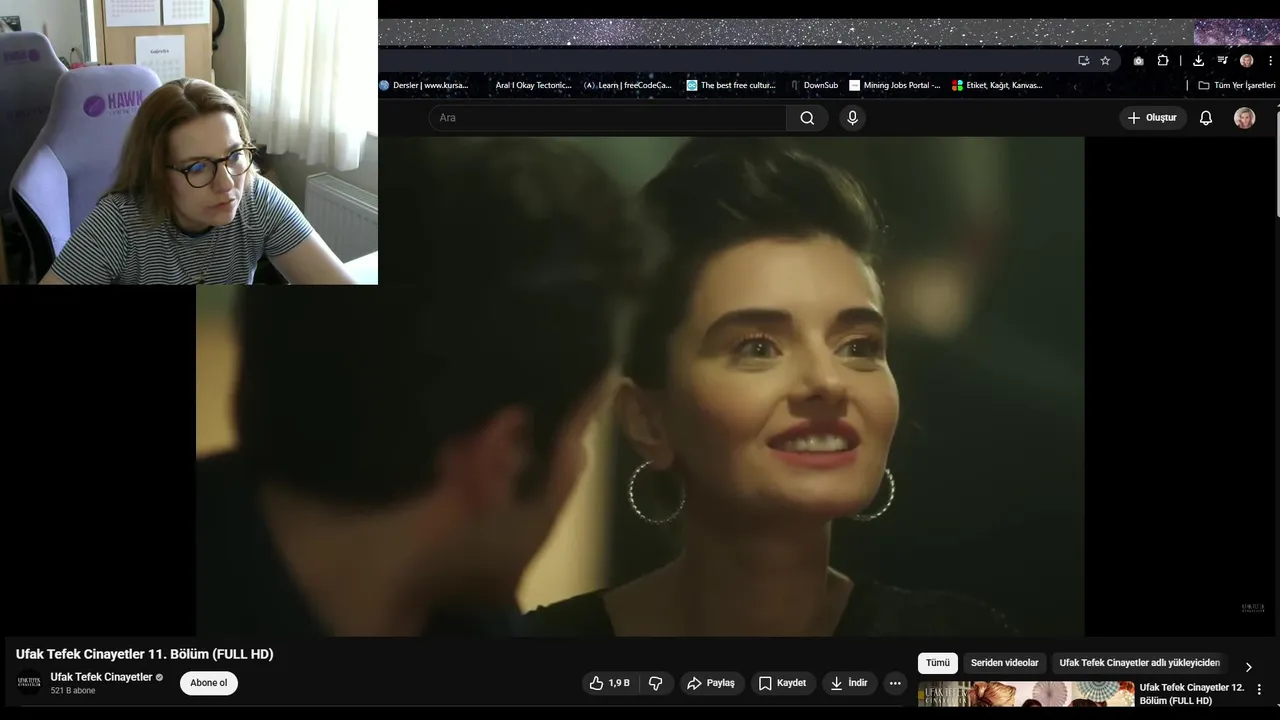
Task: Open the browser extensions puzzle icon
Action: click(1163, 61)
